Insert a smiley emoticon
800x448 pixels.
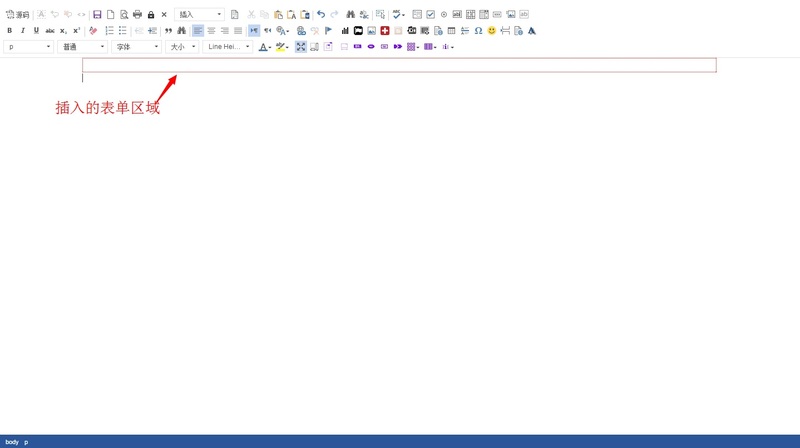point(491,31)
